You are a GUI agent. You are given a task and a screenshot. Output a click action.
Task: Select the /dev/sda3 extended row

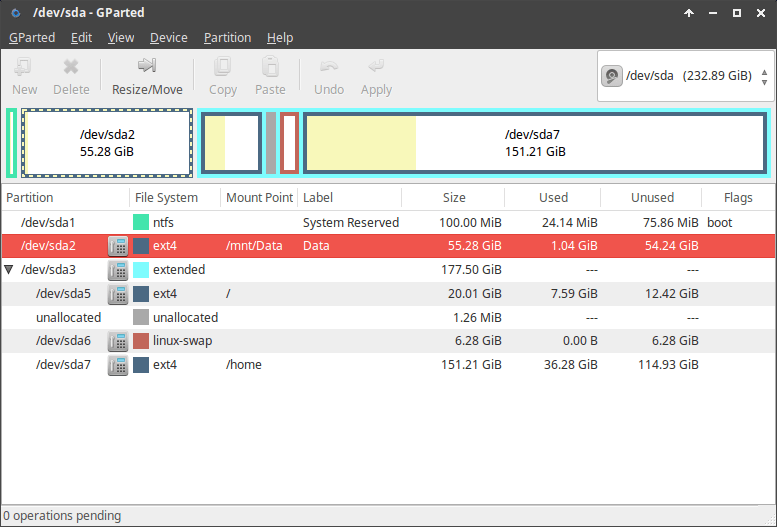[388, 270]
